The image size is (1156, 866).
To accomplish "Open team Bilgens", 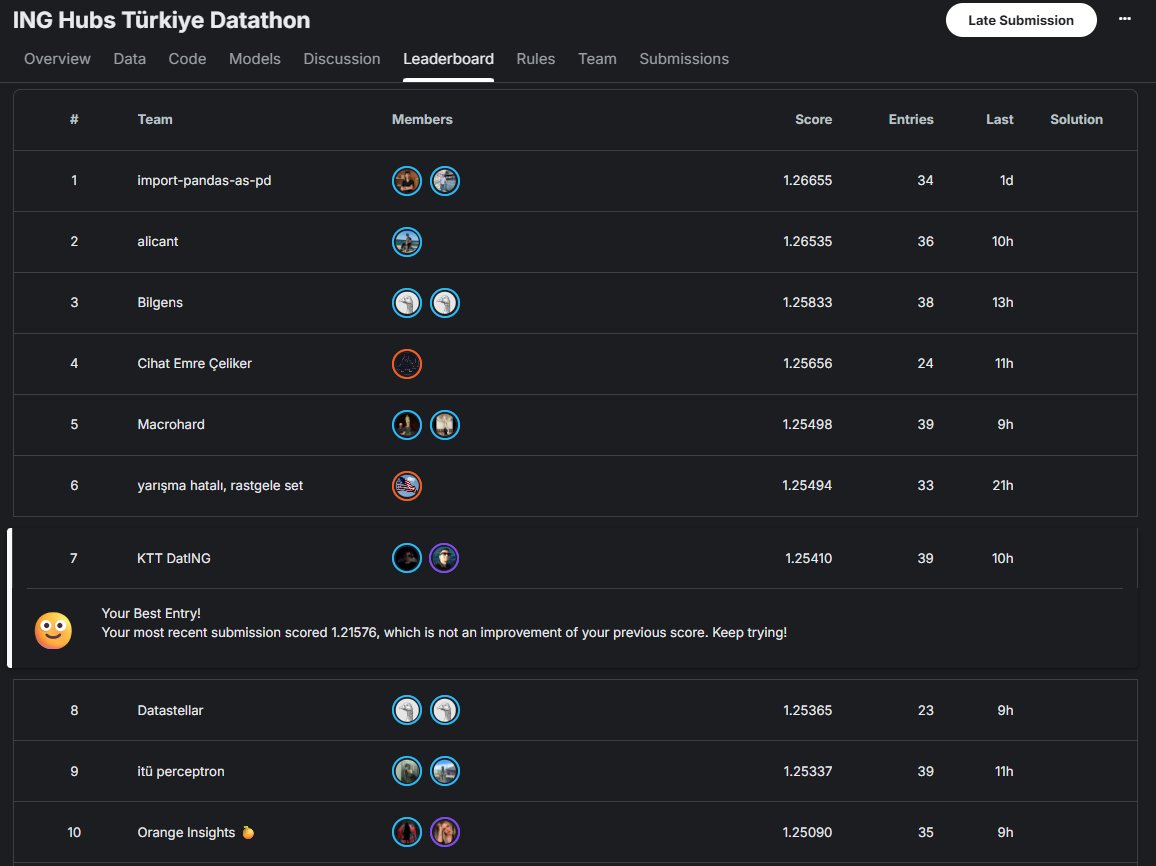I will [x=160, y=303].
